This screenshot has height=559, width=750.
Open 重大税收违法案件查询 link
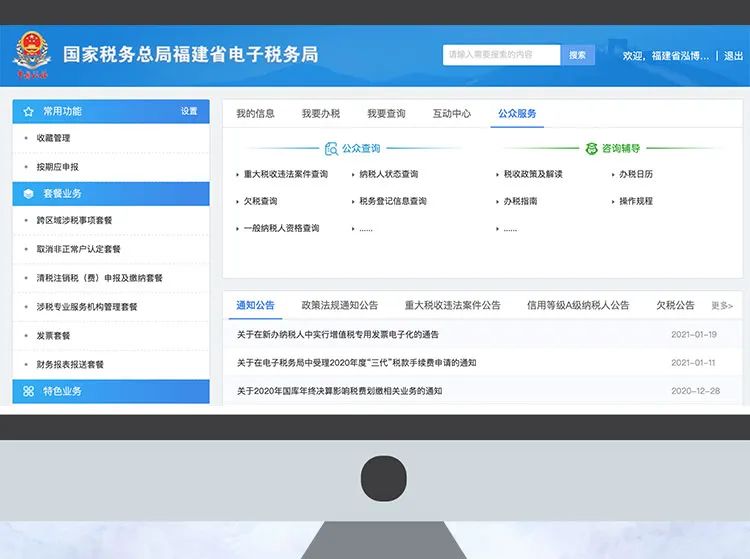[x=286, y=174]
